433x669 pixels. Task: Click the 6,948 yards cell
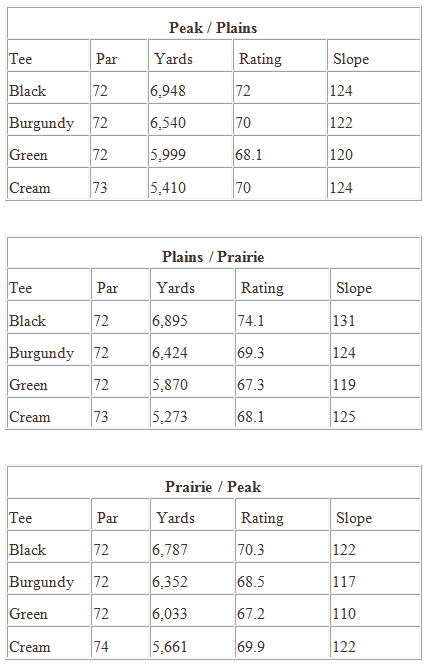click(x=168, y=91)
